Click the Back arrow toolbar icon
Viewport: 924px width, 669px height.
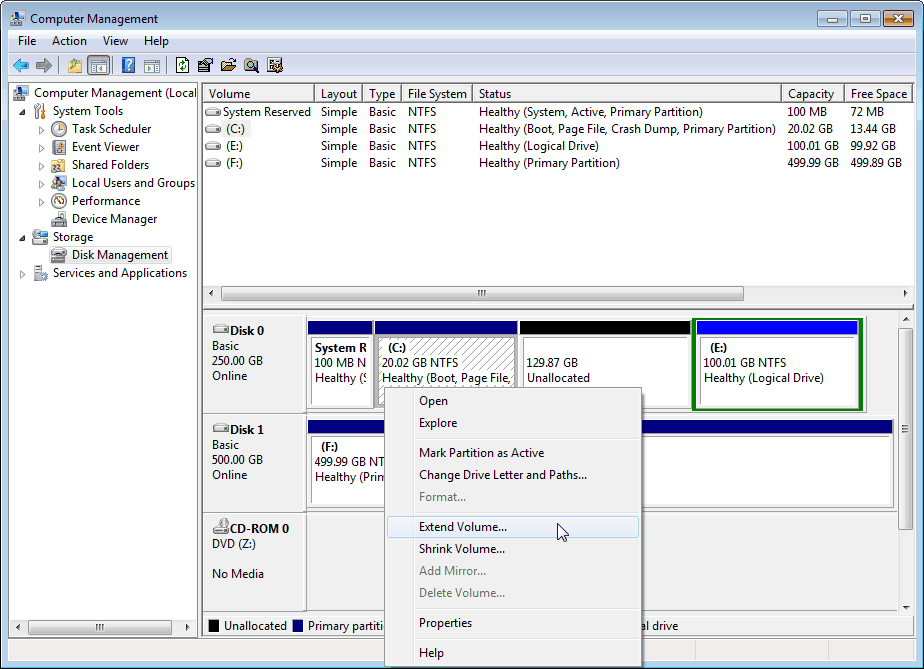pyautogui.click(x=21, y=65)
